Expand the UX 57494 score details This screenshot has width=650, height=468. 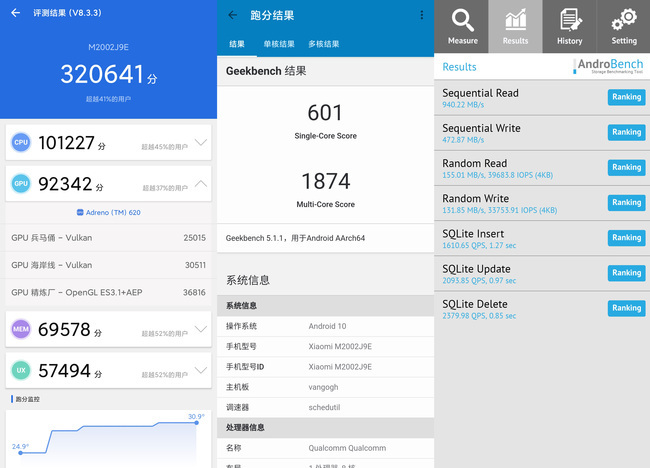click(201, 370)
